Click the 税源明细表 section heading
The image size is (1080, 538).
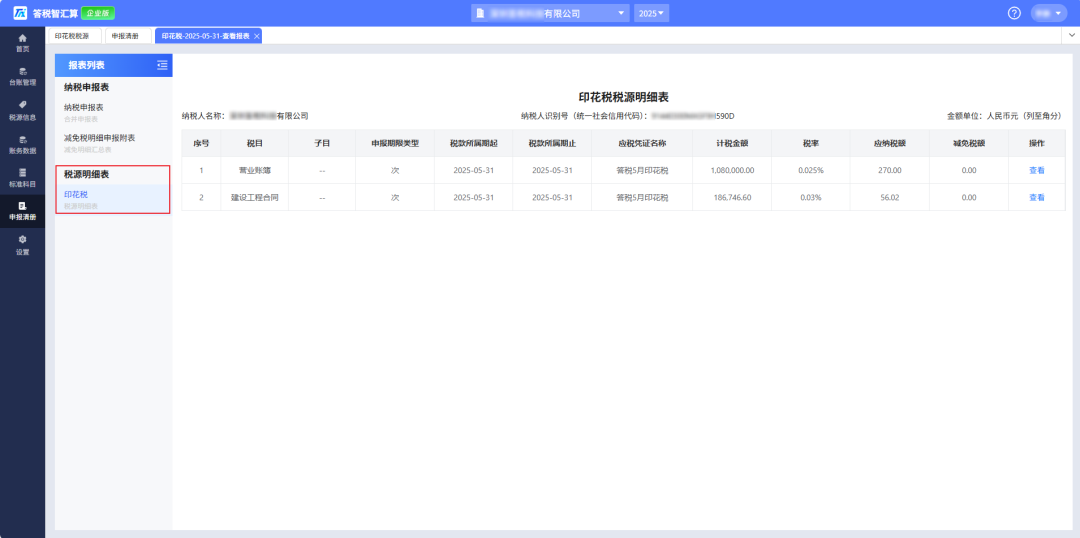tap(87, 174)
